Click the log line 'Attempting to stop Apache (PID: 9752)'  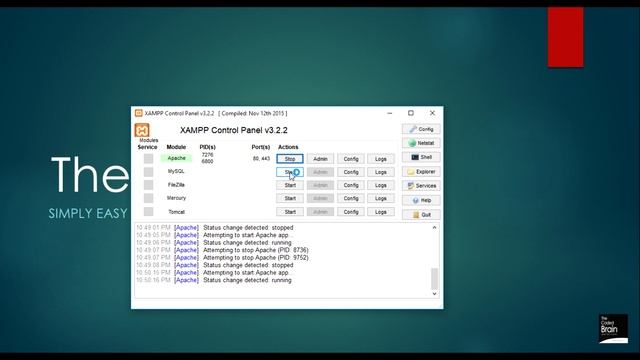[256, 258]
